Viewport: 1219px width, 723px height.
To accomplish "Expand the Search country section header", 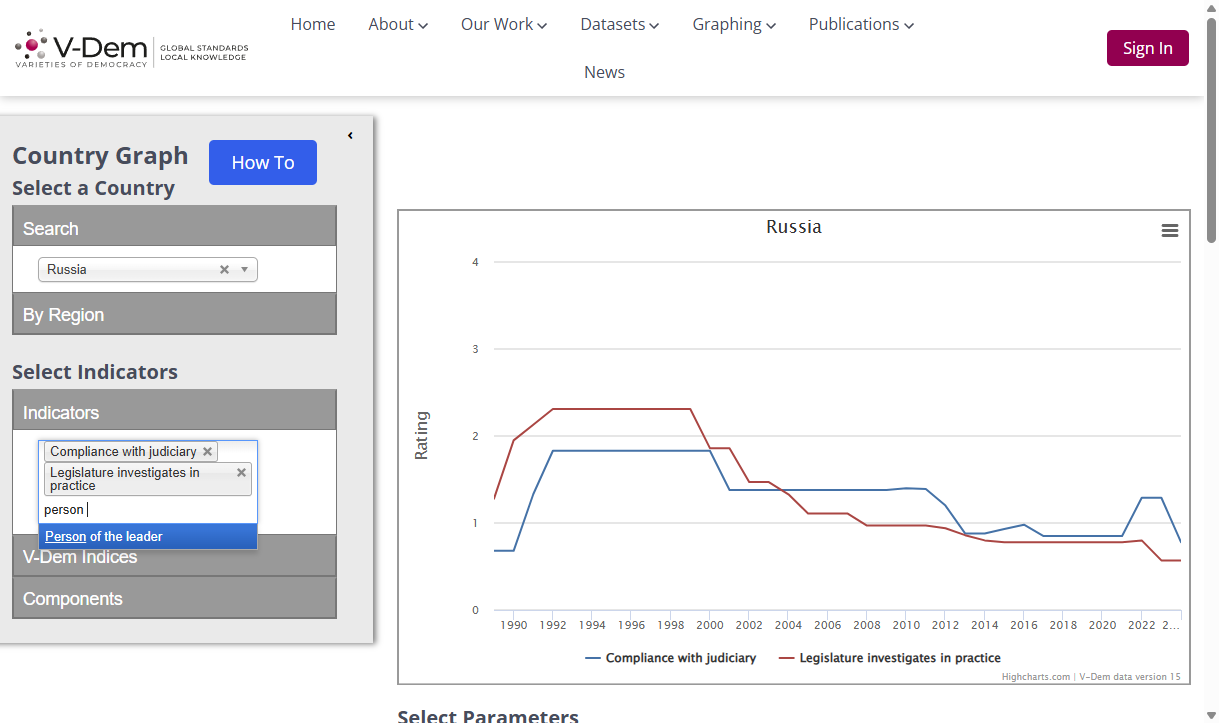I will coord(174,228).
